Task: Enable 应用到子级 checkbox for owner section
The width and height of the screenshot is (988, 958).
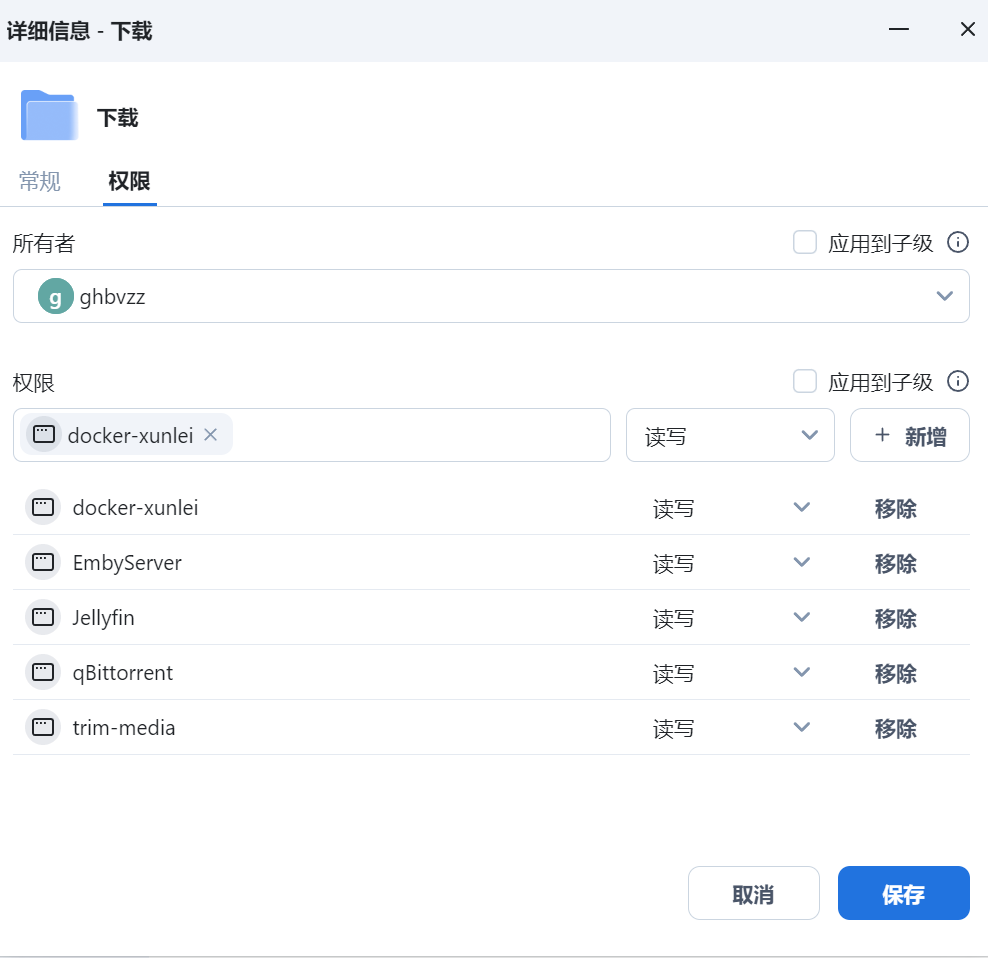Action: click(x=805, y=243)
